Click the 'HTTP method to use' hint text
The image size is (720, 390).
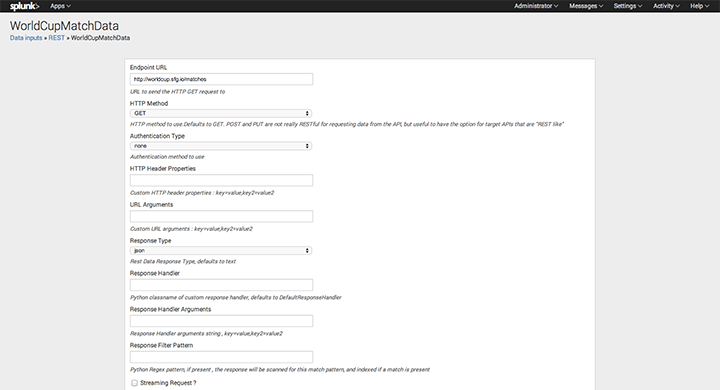pyautogui.click(x=347, y=124)
